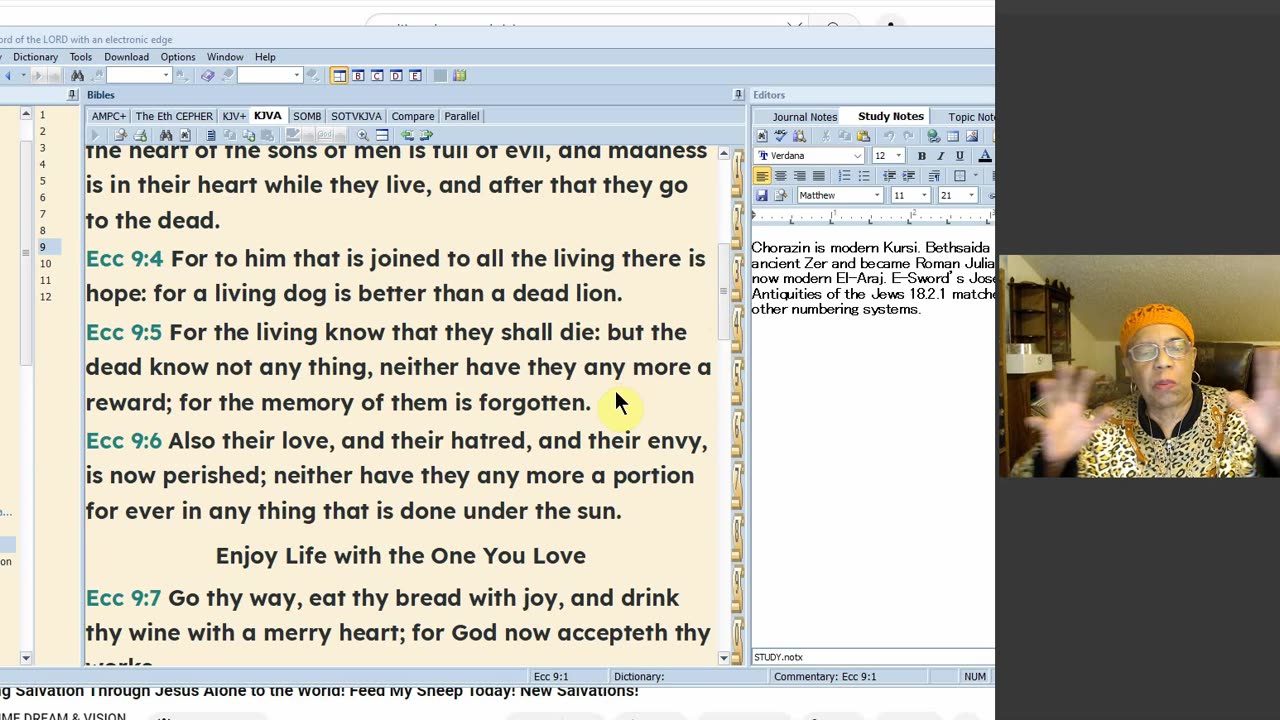Toggle bold formatting in Study Notes editor
The image size is (1280, 720).
pyautogui.click(x=922, y=156)
